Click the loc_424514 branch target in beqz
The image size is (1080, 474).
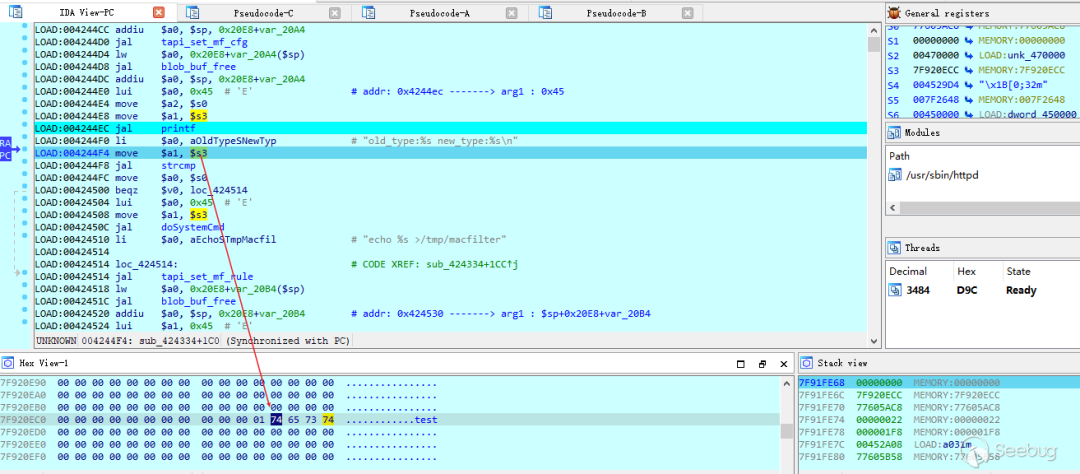click(221, 189)
